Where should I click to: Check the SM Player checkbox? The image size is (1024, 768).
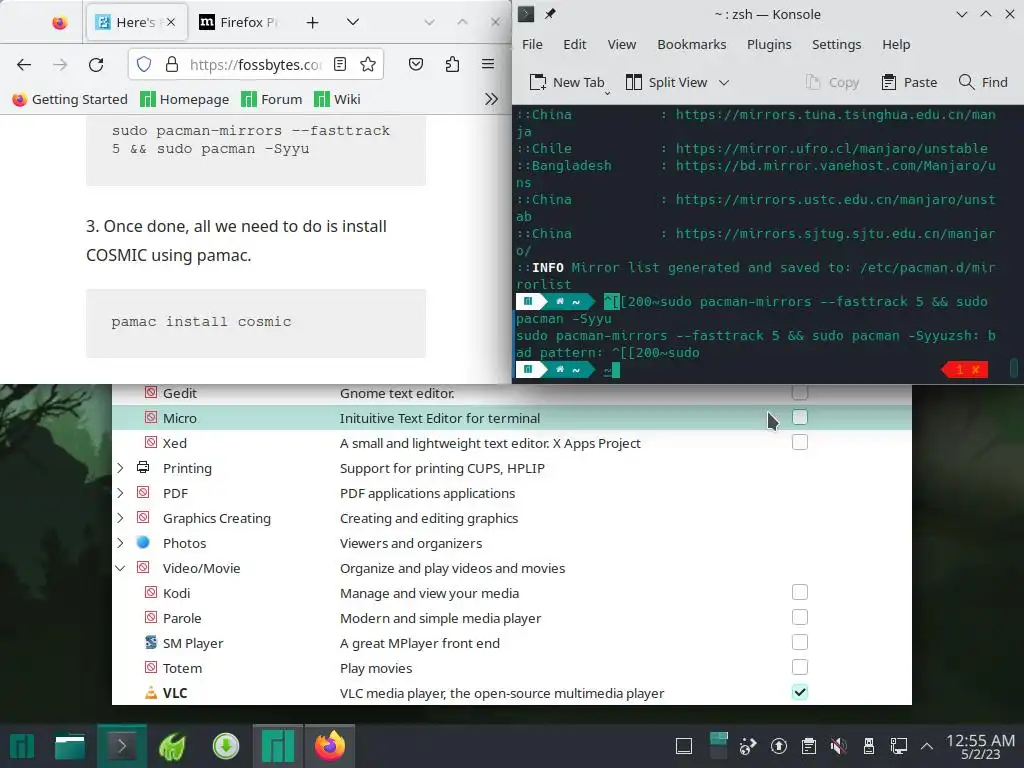click(799, 642)
